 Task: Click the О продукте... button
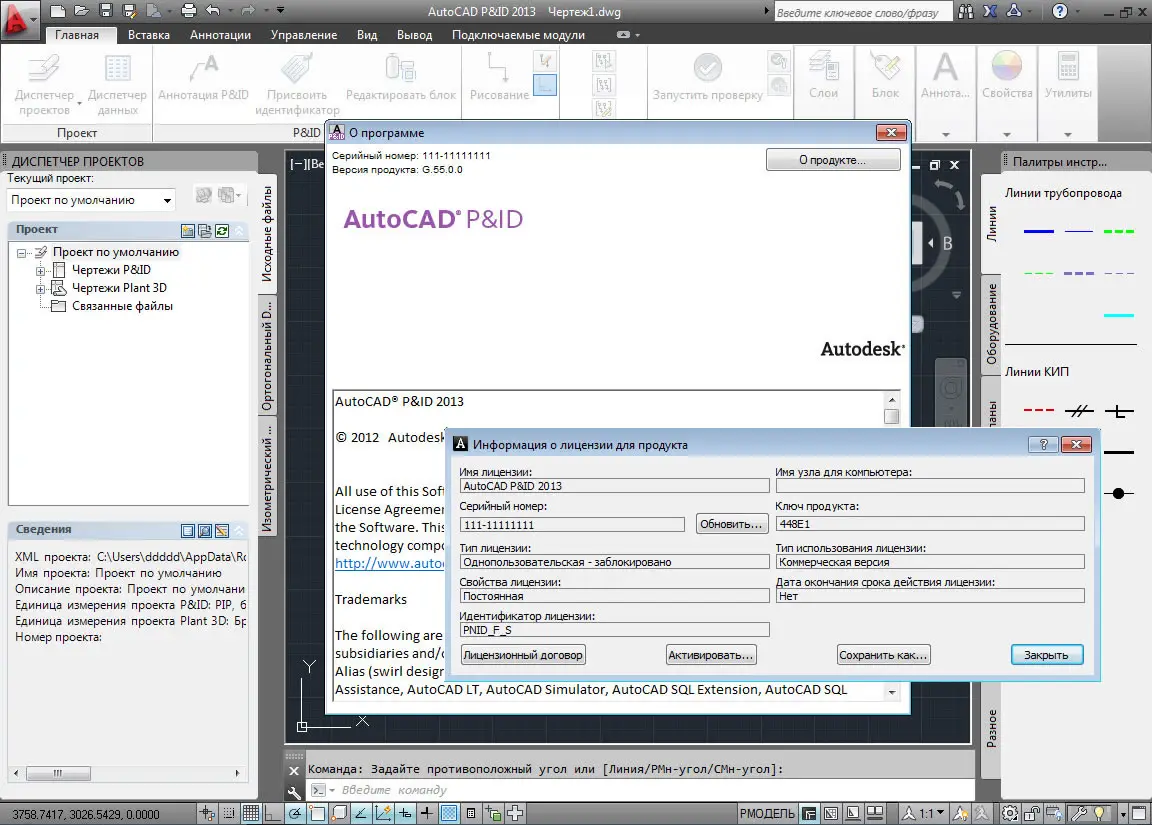(x=832, y=160)
